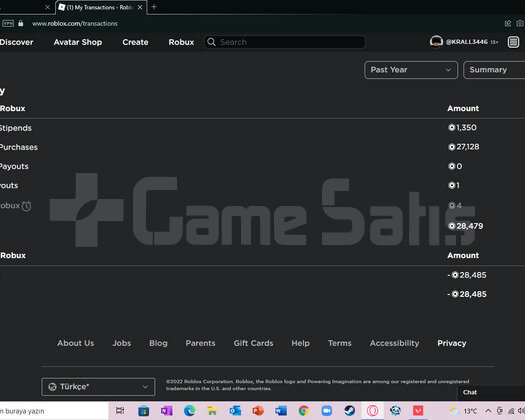Open the Accessibility footer link
The height and width of the screenshot is (420, 525).
(x=394, y=343)
